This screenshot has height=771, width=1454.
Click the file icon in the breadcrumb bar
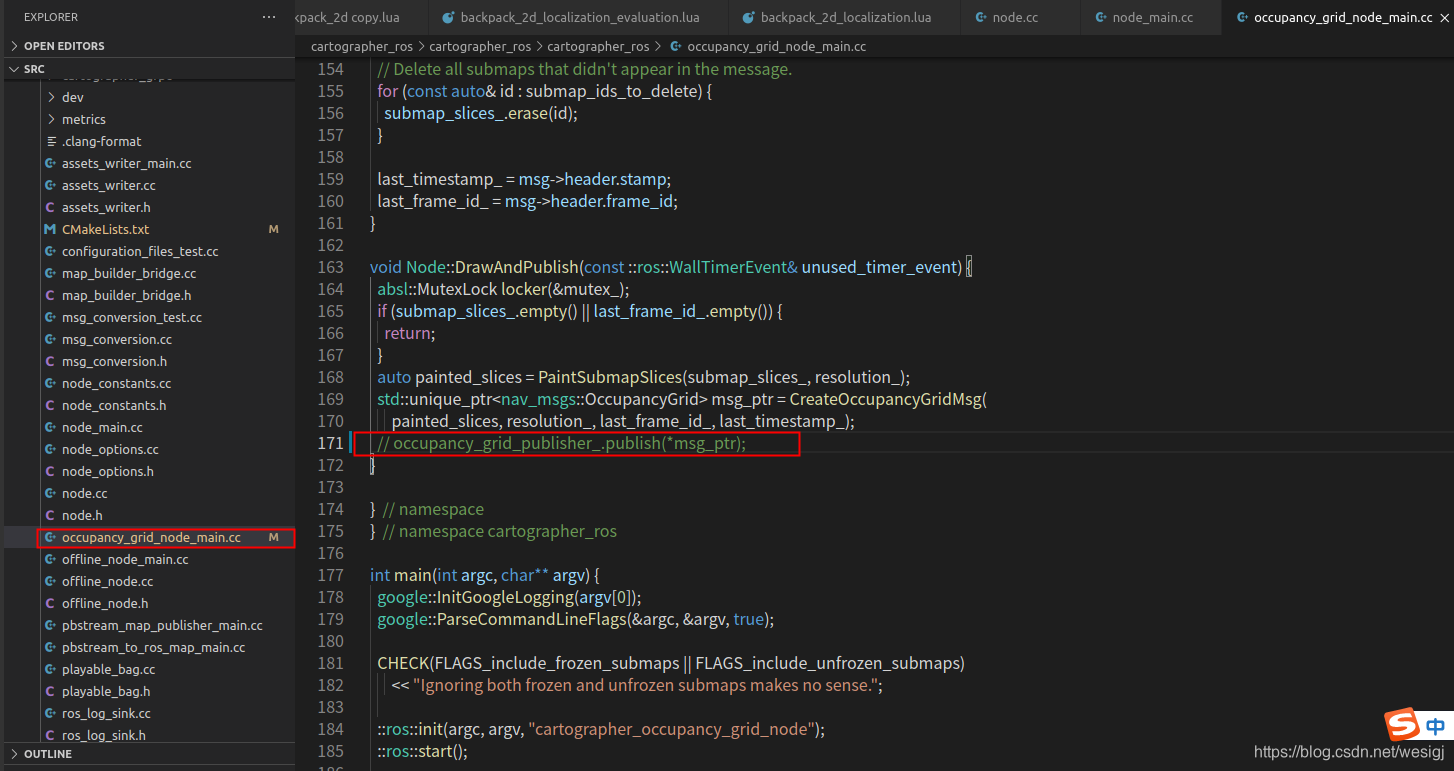coord(676,46)
